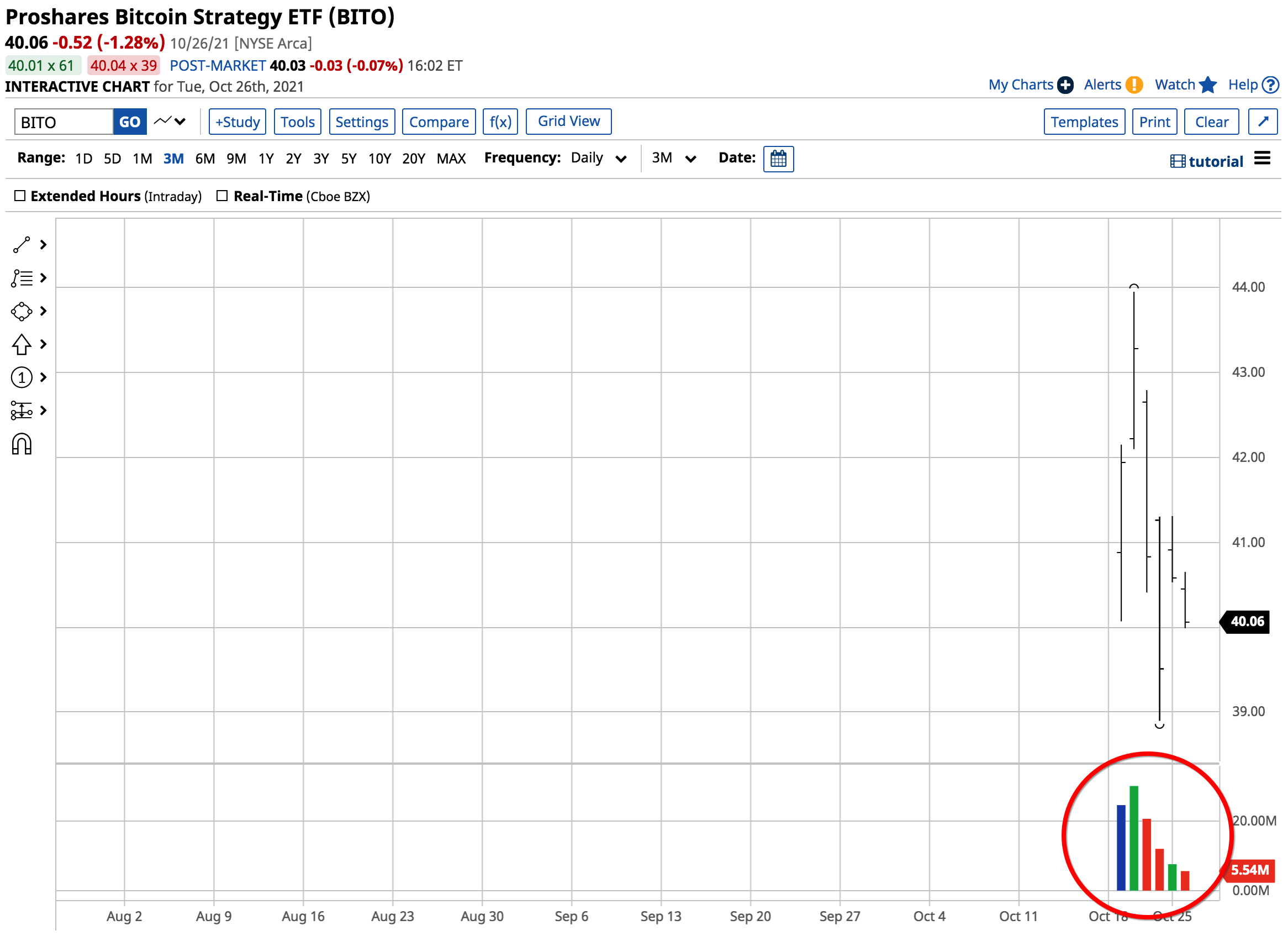Select the numbered label annotation tool
The height and width of the screenshot is (936, 1288).
tap(22, 378)
